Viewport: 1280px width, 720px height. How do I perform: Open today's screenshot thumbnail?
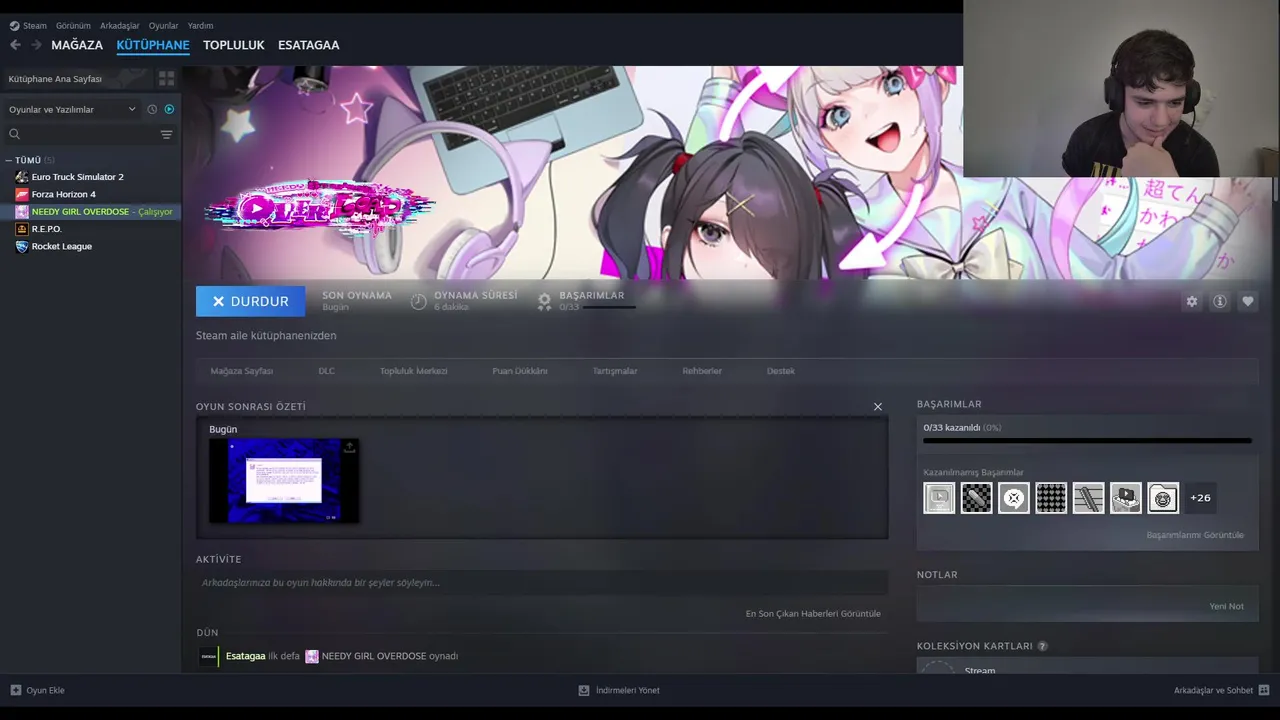(284, 480)
